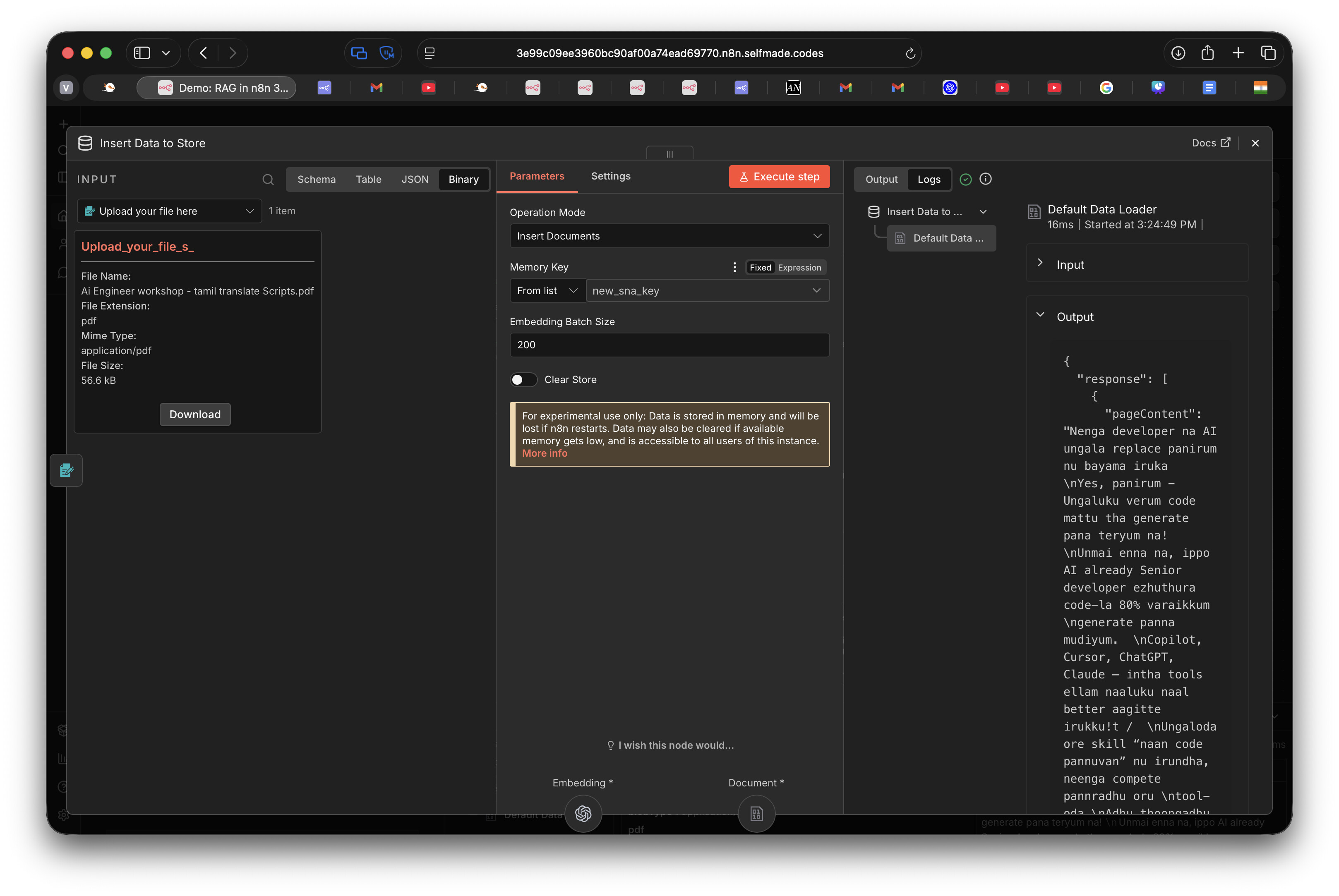Click the Execute step button
1339x896 pixels.
[x=778, y=177]
